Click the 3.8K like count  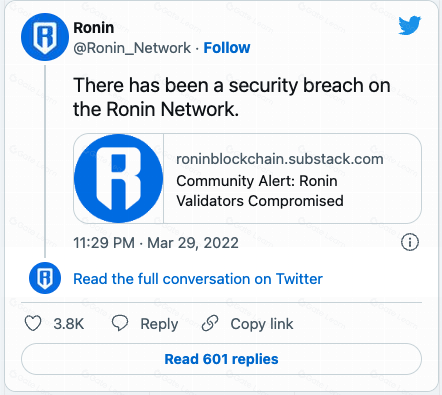click(x=69, y=324)
